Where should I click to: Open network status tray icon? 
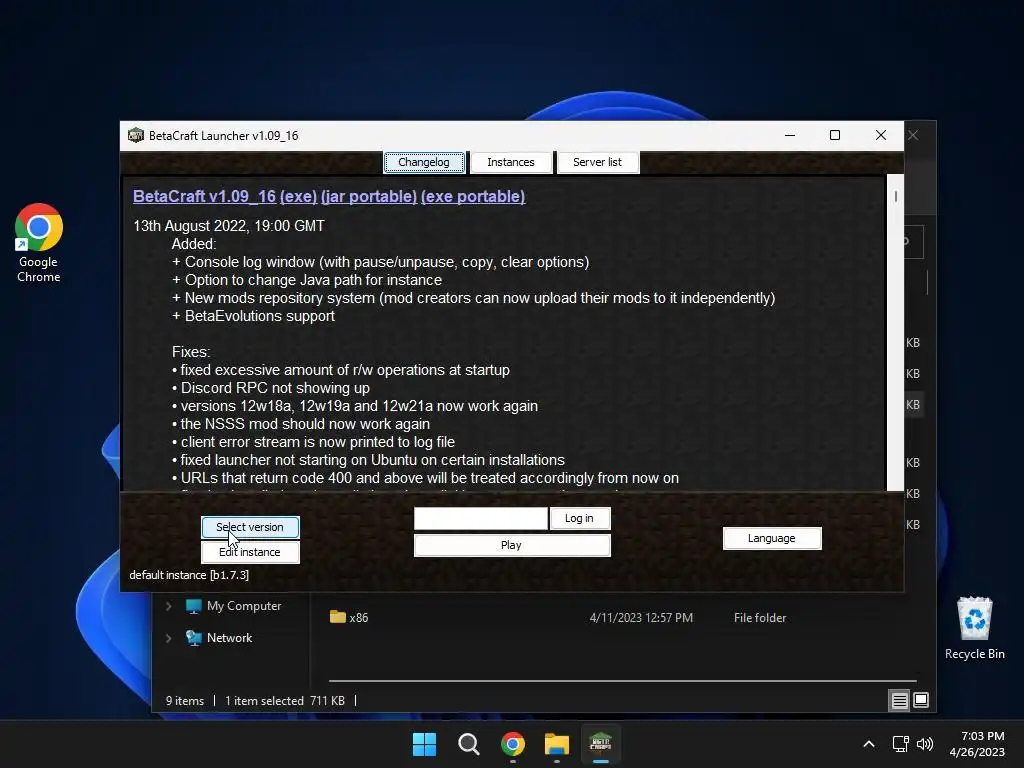click(x=901, y=744)
